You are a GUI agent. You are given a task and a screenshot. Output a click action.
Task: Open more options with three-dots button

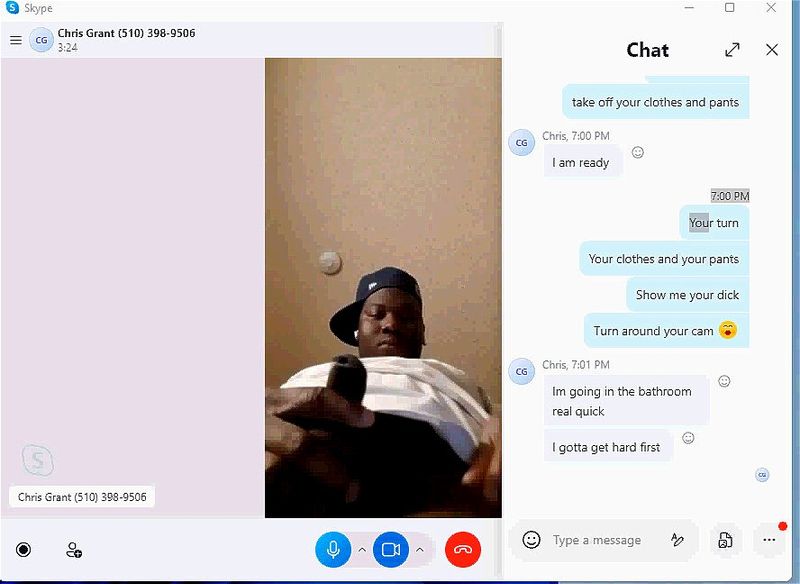(769, 540)
